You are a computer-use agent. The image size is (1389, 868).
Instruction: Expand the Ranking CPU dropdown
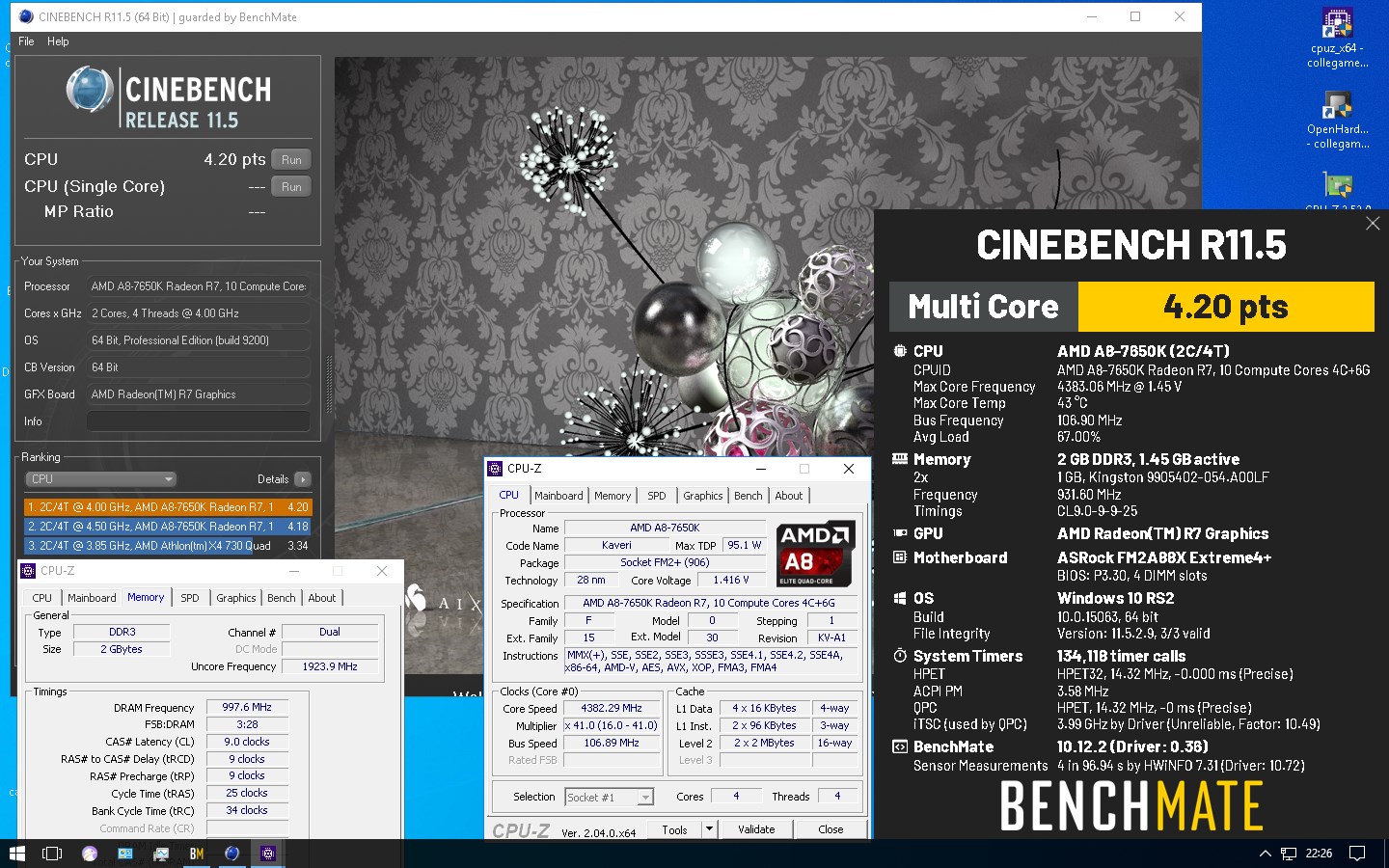[100, 479]
